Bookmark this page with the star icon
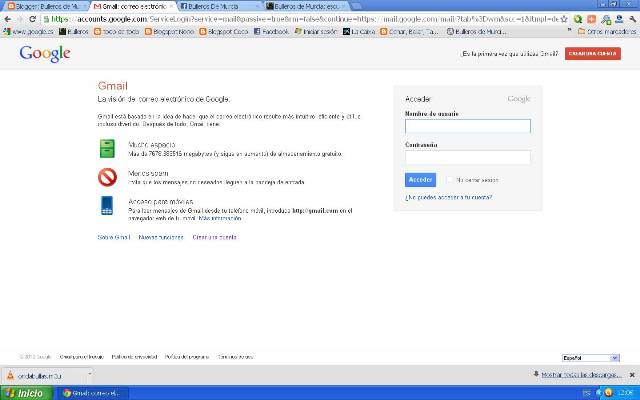 [564, 19]
